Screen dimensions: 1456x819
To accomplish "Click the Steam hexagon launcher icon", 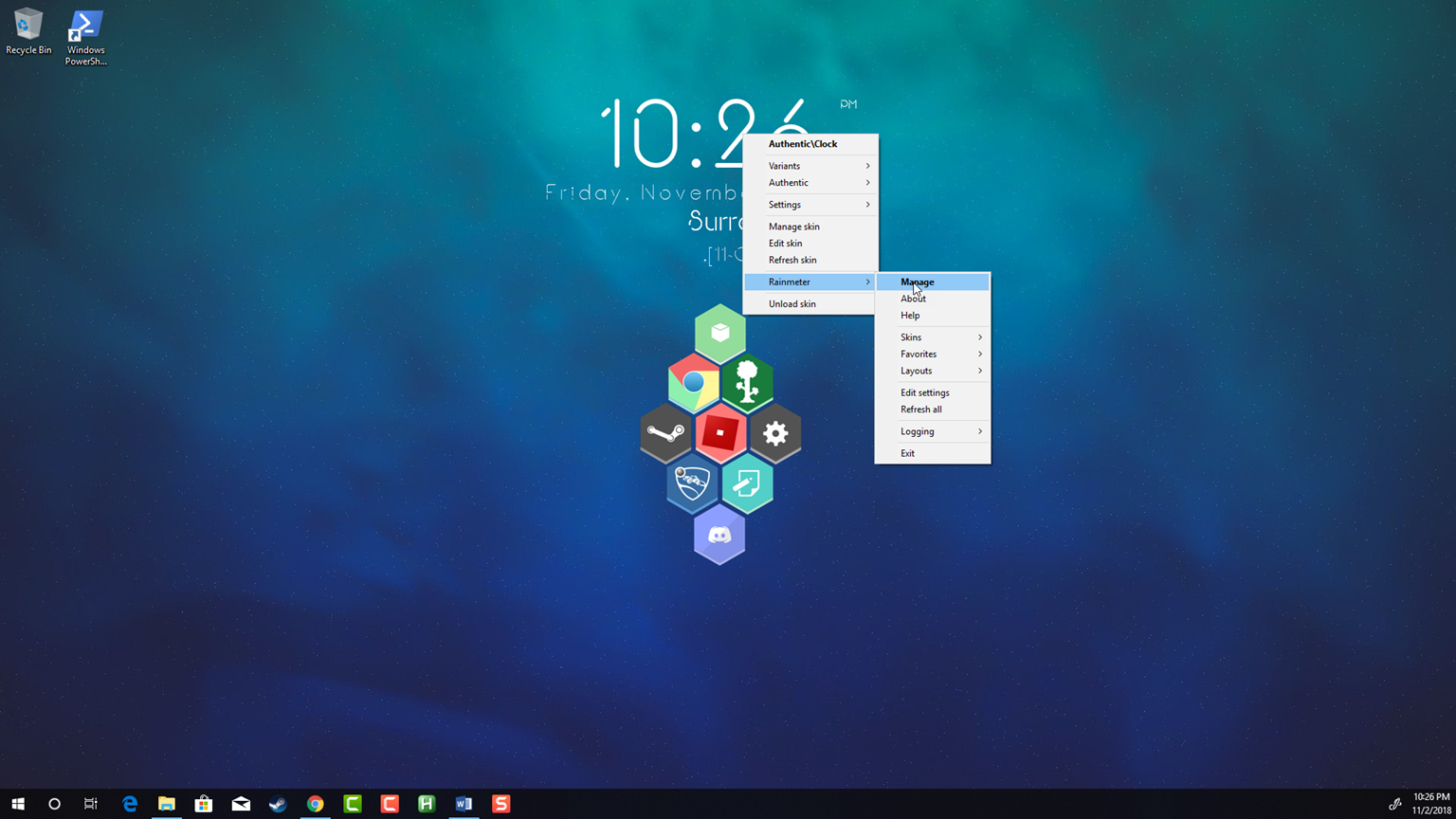I will coord(665,433).
